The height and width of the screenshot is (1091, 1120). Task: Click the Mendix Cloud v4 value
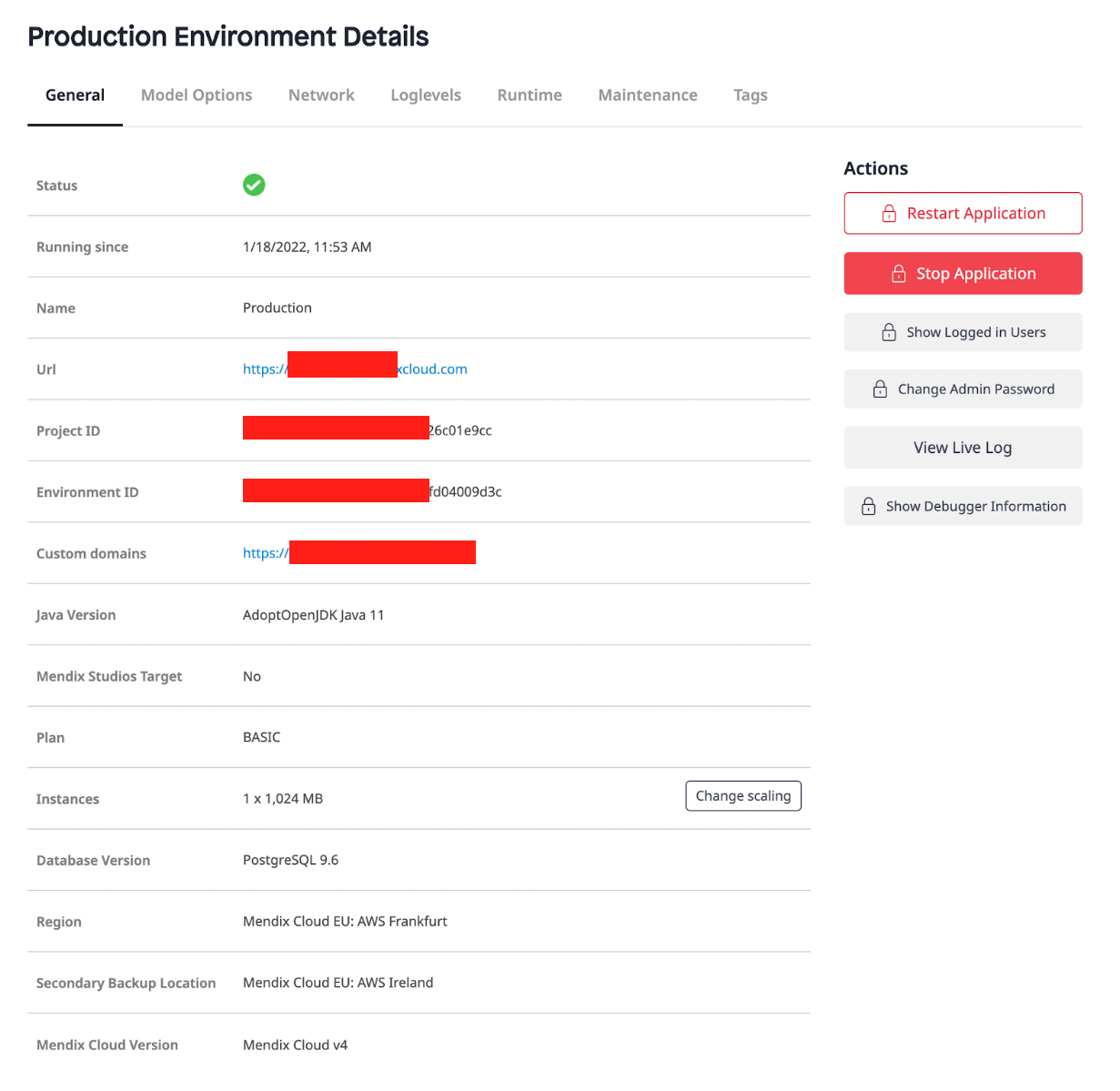[296, 1045]
